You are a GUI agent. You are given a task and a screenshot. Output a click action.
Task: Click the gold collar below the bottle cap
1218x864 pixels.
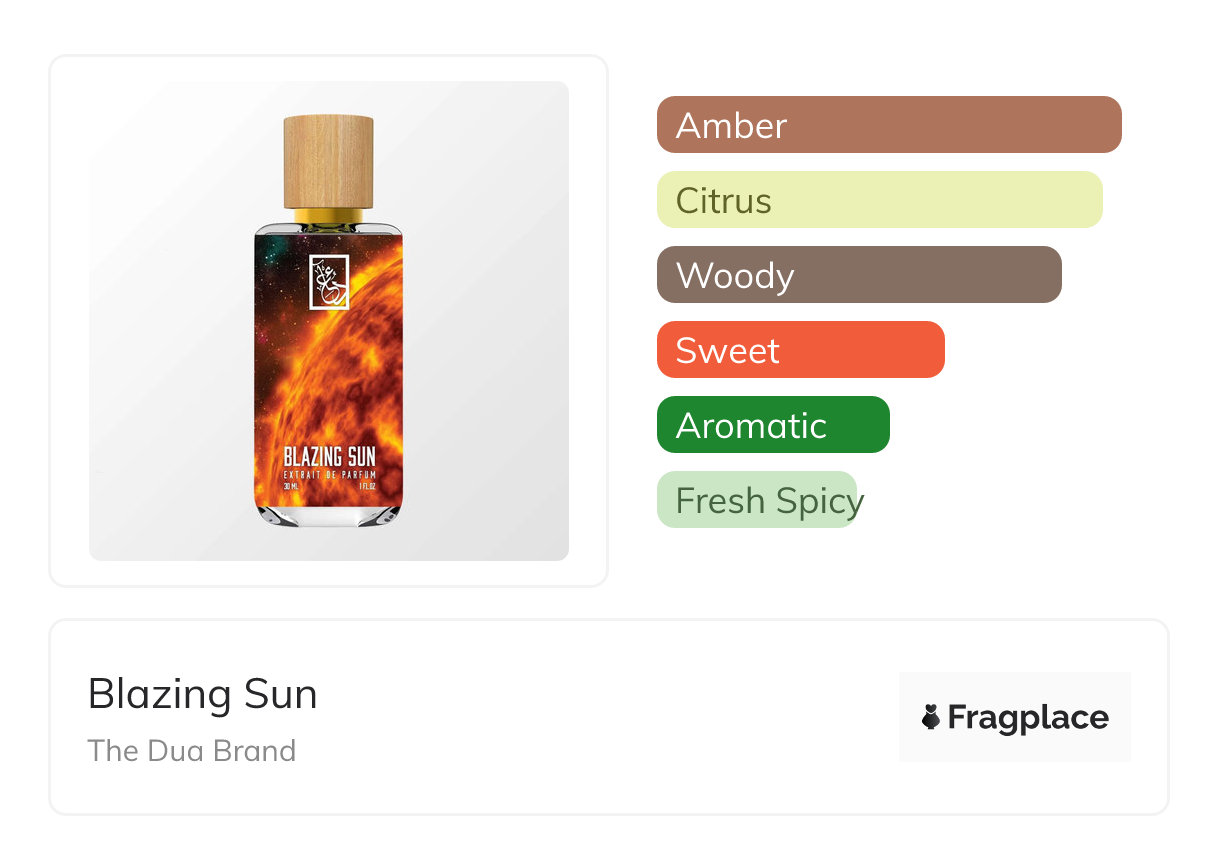328,215
